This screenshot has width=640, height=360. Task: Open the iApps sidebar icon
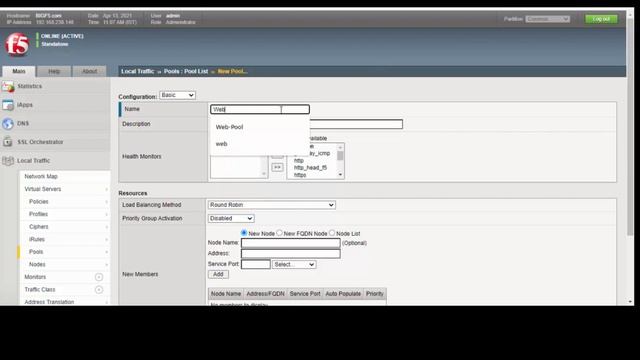(8, 105)
